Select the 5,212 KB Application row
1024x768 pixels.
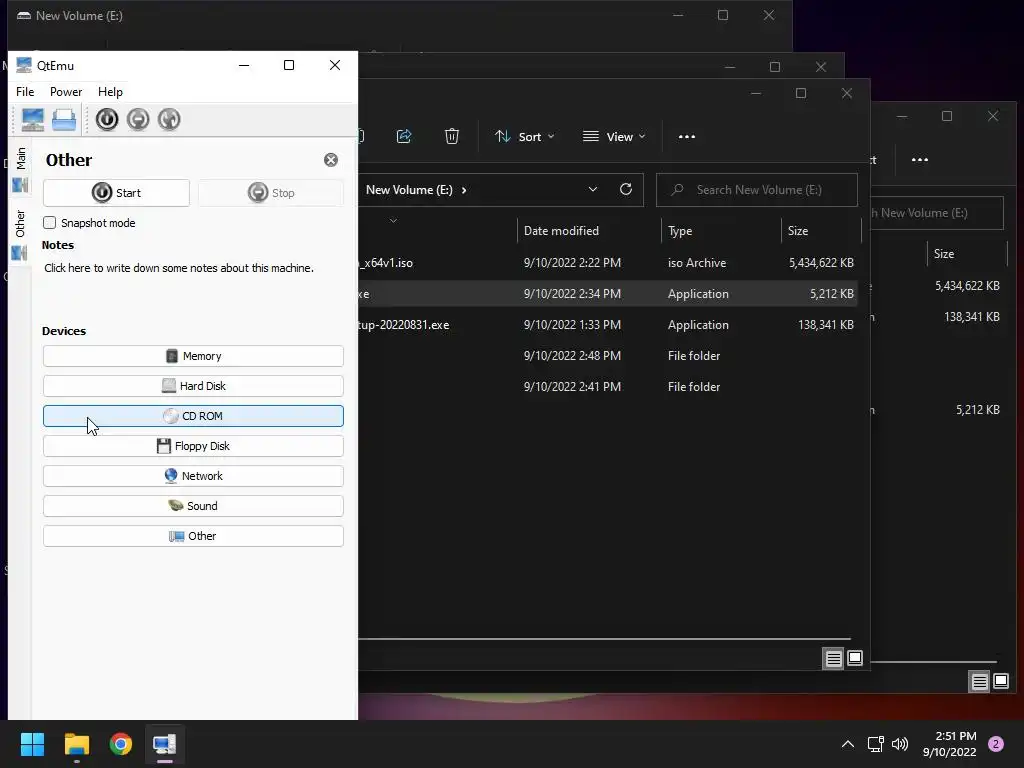[x=608, y=294]
